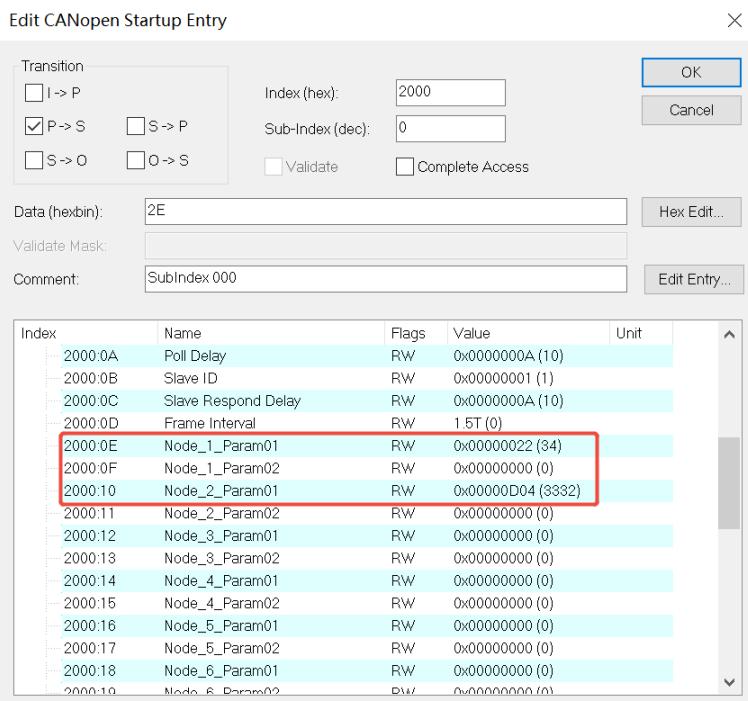748x701 pixels.
Task: Open the Hex Edit dialog
Action: point(691,212)
